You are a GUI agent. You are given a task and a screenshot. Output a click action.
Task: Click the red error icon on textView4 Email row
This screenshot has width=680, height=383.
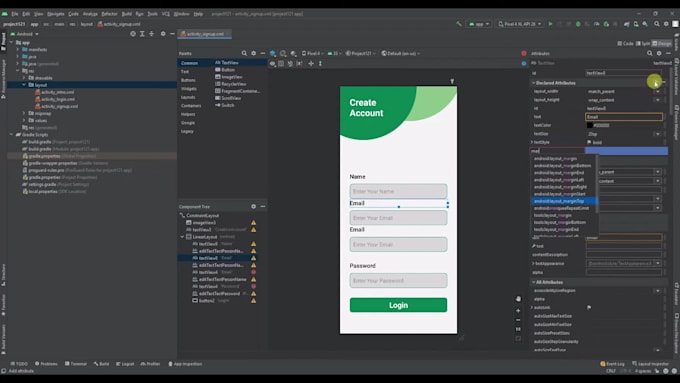(254, 272)
